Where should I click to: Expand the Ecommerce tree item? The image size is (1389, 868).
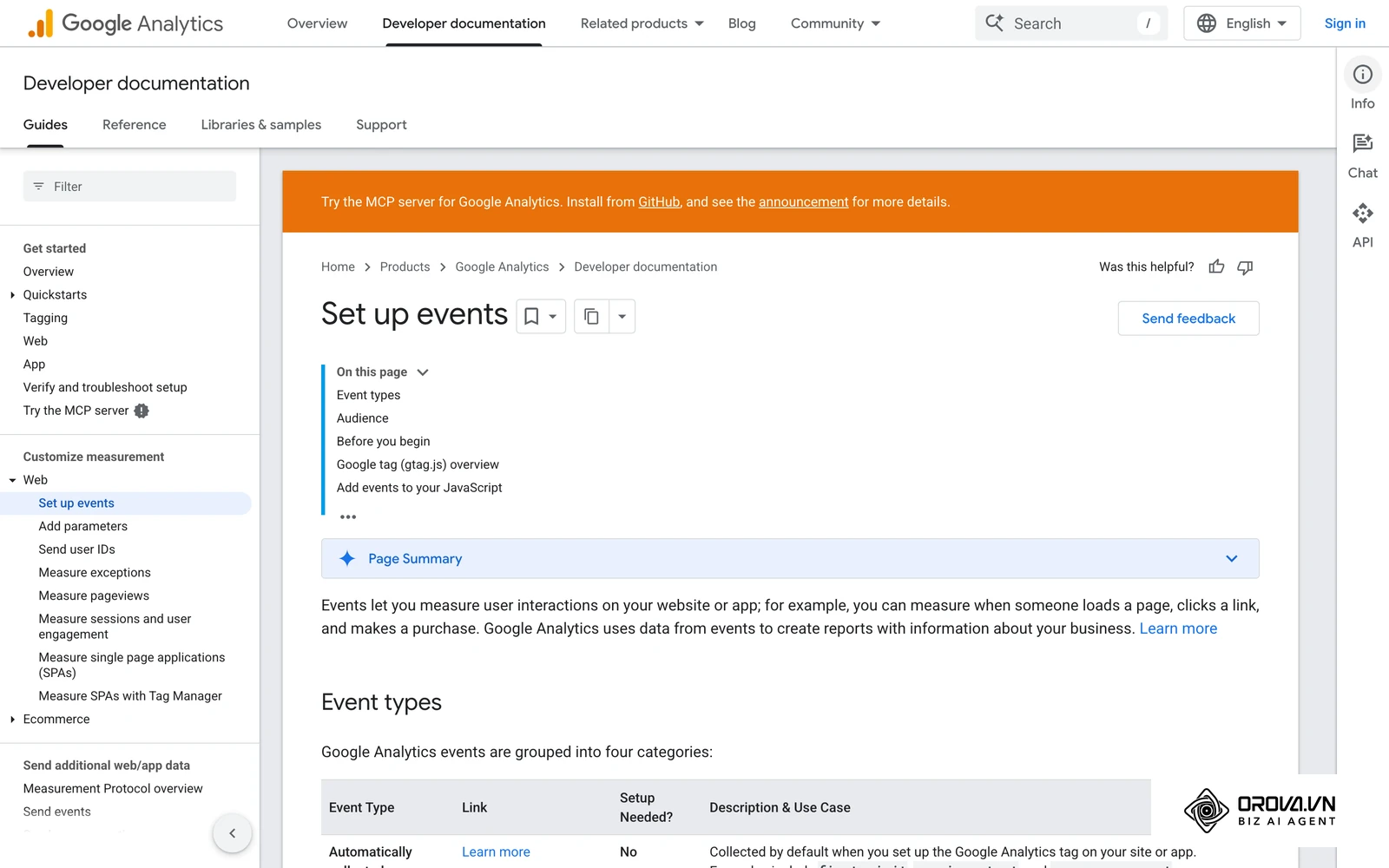click(12, 720)
